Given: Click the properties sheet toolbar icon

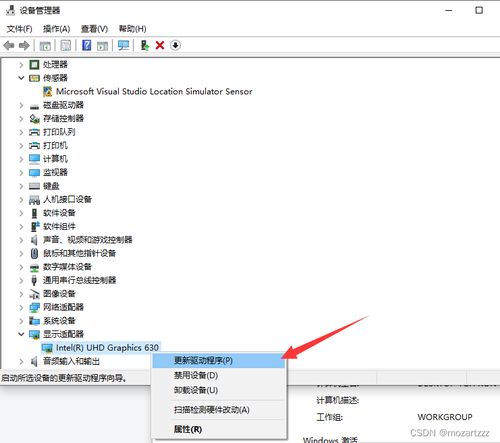Looking at the screenshot, I should click(x=66, y=45).
